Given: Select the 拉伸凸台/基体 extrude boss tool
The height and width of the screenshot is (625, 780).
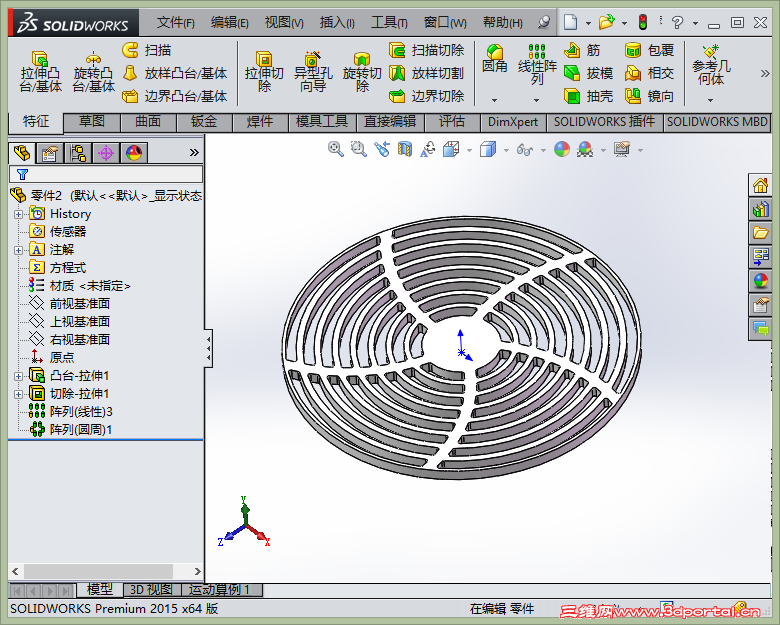Looking at the screenshot, I should tap(40, 72).
